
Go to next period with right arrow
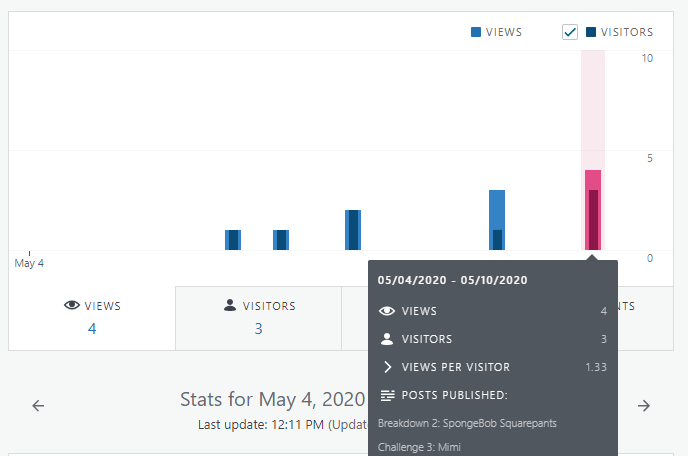(644, 405)
